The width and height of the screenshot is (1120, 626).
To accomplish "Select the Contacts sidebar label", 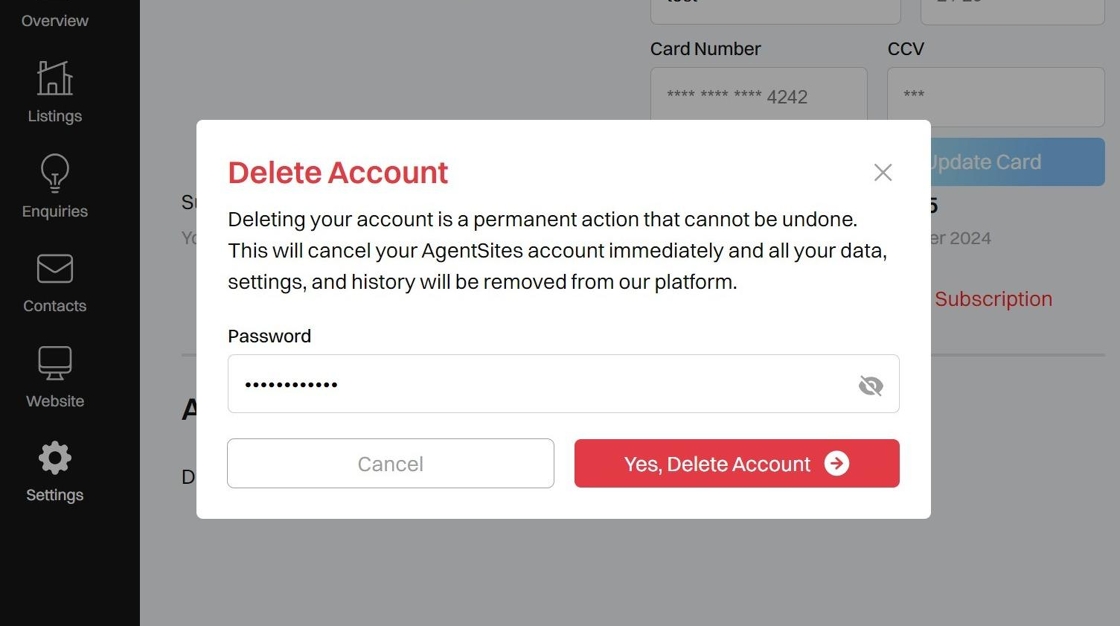I will click(x=55, y=306).
